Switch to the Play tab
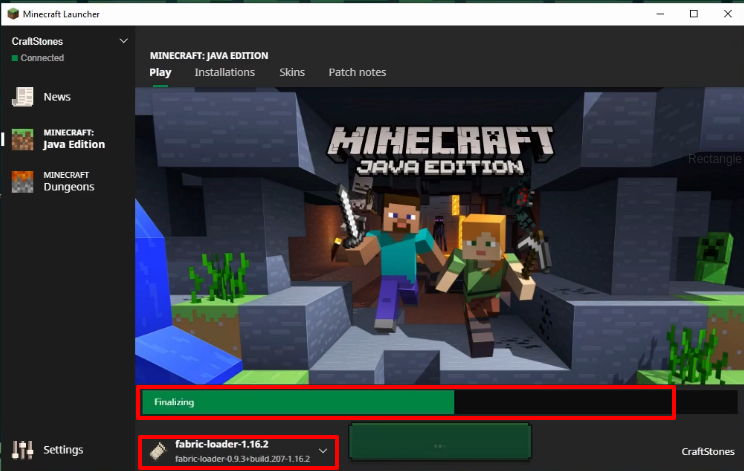This screenshot has height=471, width=744. pyautogui.click(x=160, y=73)
